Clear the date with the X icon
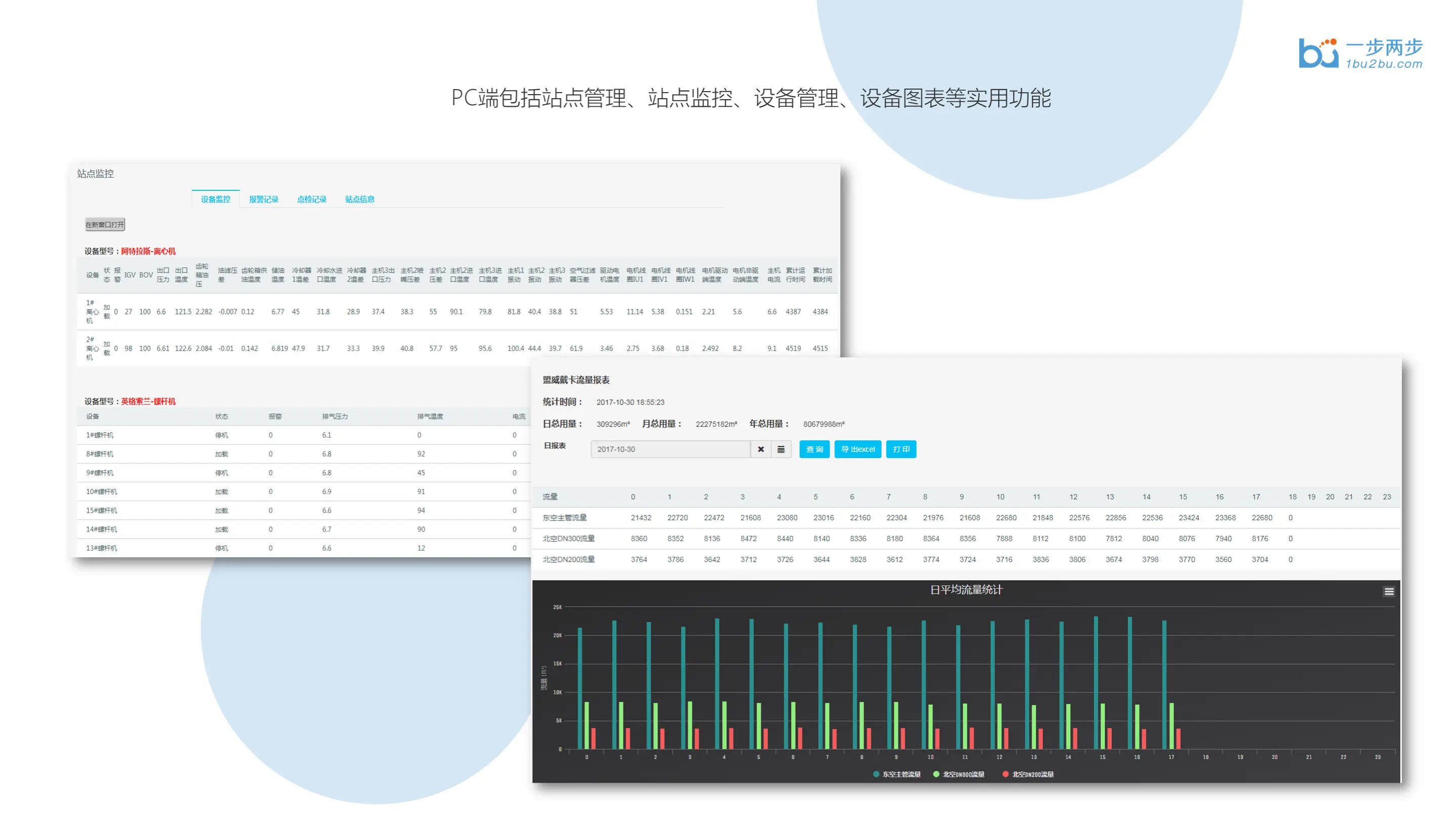The image size is (1456, 820). 761,449
